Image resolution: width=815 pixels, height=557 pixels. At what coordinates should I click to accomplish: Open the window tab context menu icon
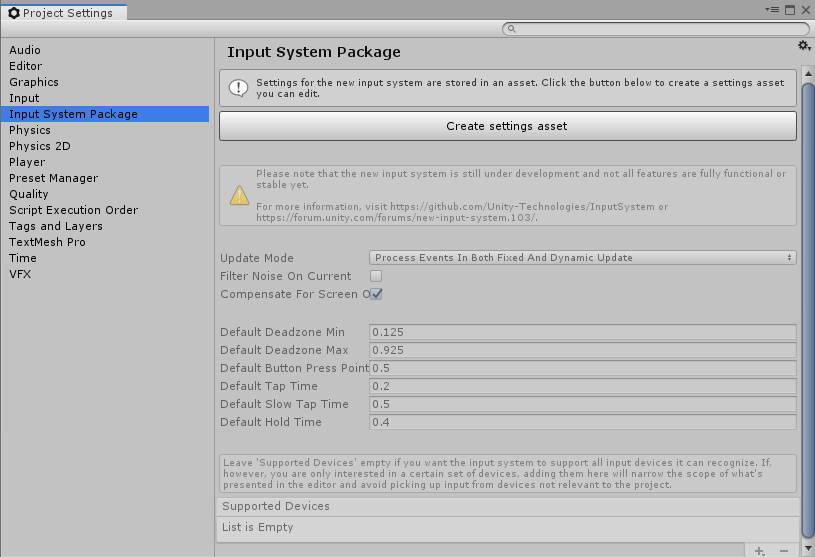click(x=773, y=9)
